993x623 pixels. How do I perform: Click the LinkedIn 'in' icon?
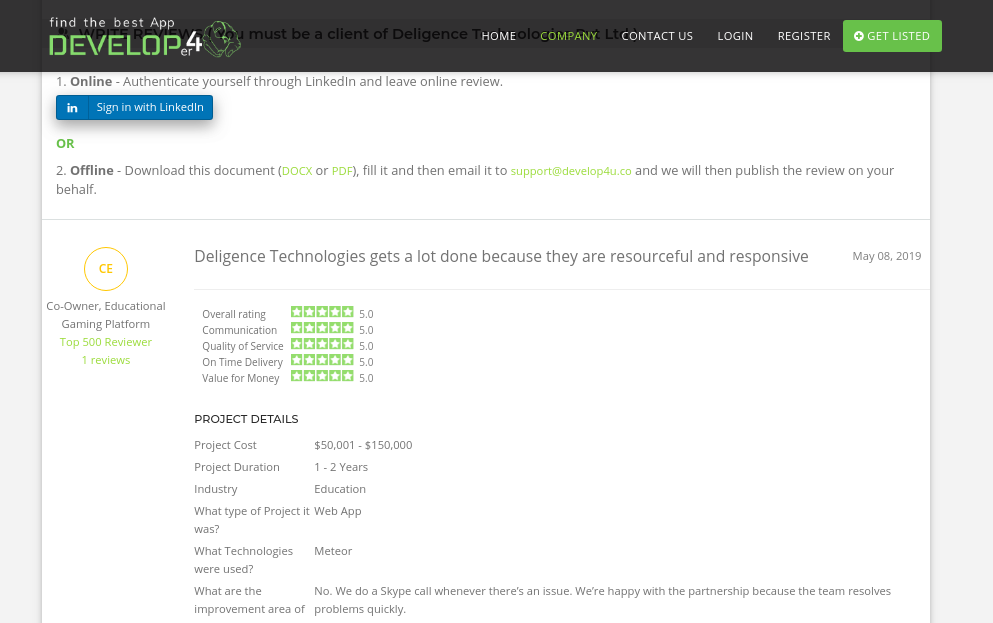[x=72, y=108]
